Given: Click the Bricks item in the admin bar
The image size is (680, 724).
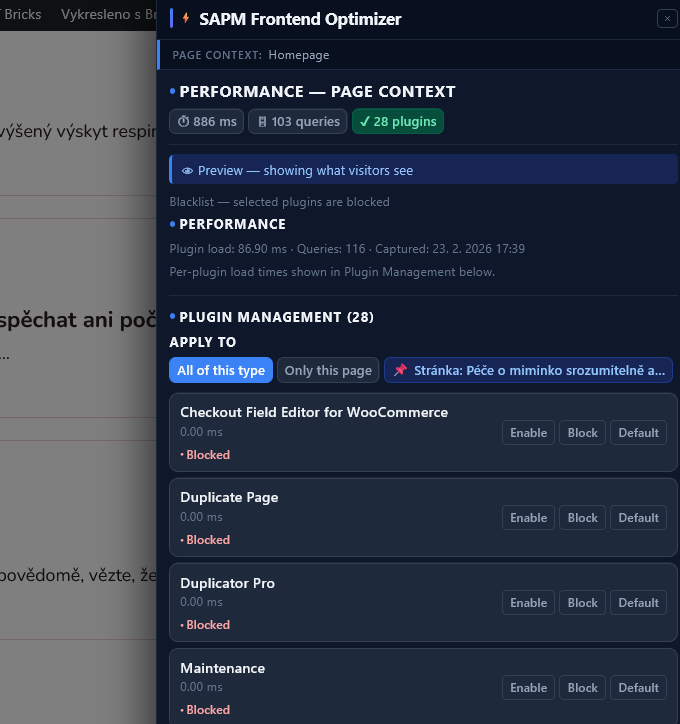Looking at the screenshot, I should (22, 14).
